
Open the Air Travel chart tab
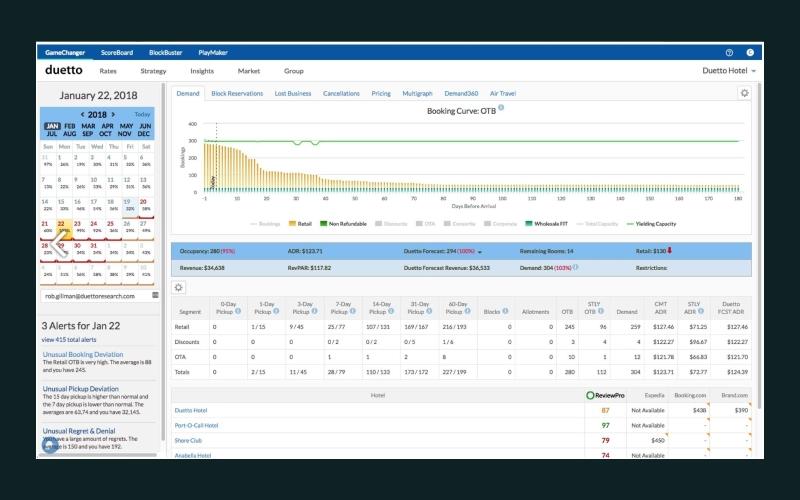[x=503, y=93]
